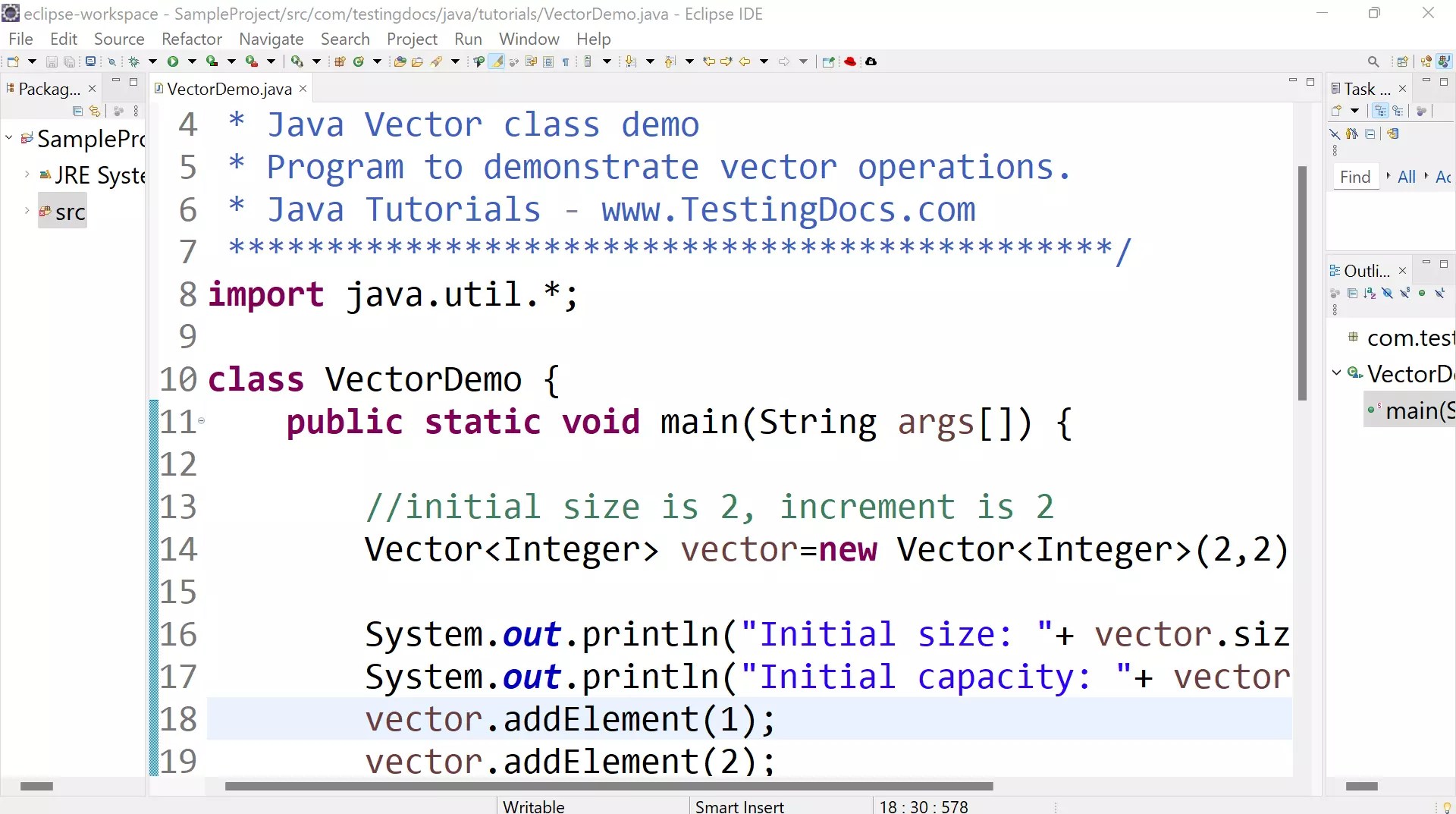Click the Package Explorer horizontal scrollbar

pos(36,786)
